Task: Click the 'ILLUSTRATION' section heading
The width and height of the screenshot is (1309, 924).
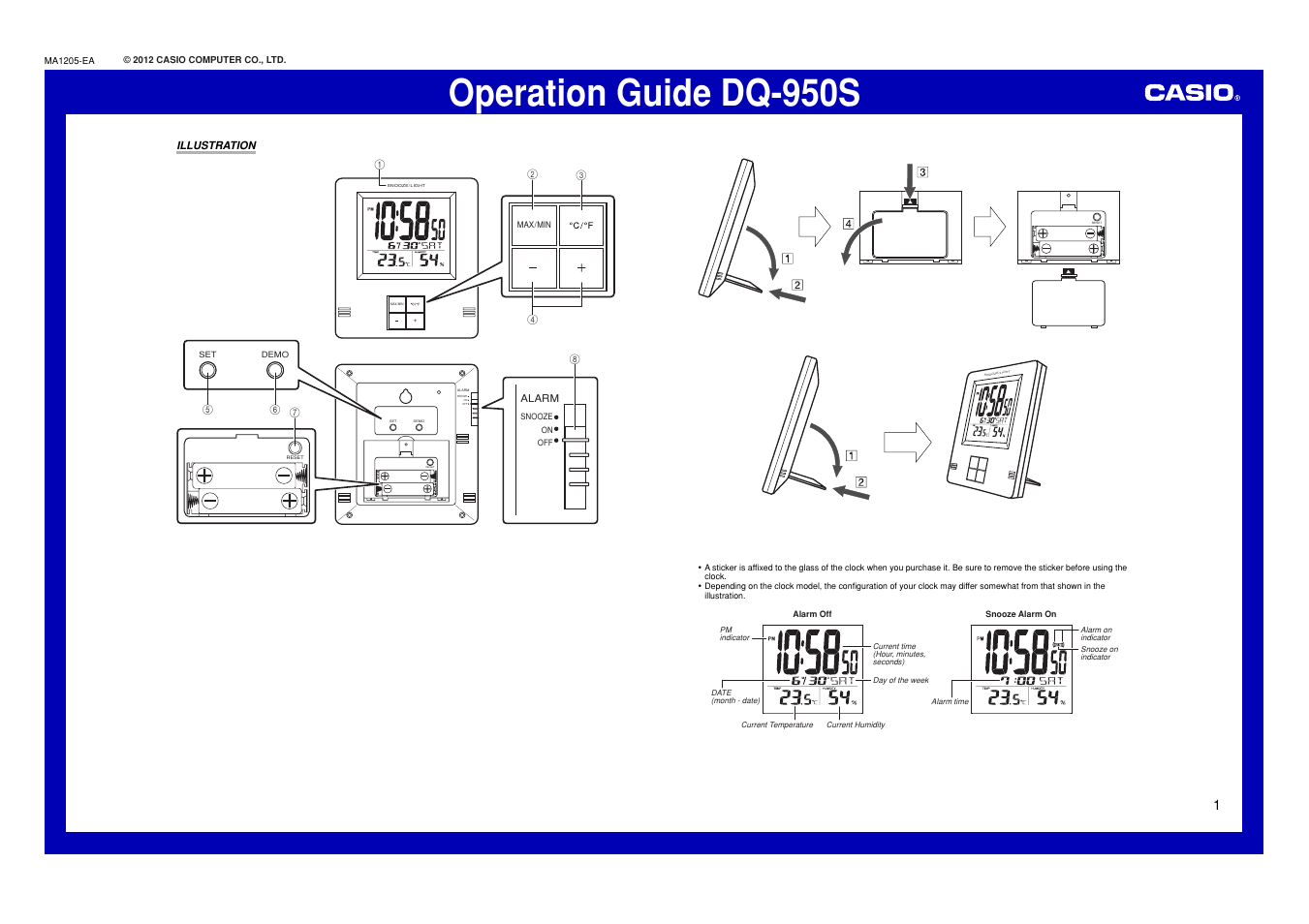Action: pyautogui.click(x=216, y=145)
